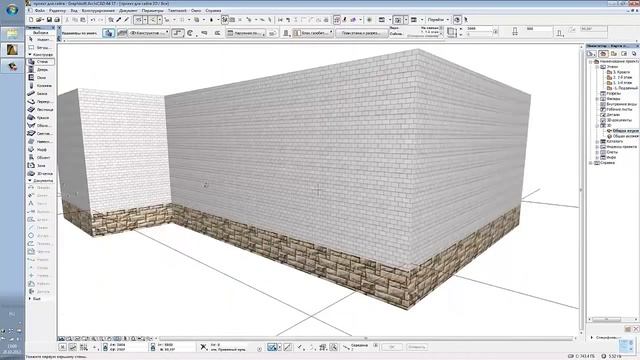Viewport: 640px width, 360px height.
Task: Click the Print toolbar icon
Action: coord(57,20)
